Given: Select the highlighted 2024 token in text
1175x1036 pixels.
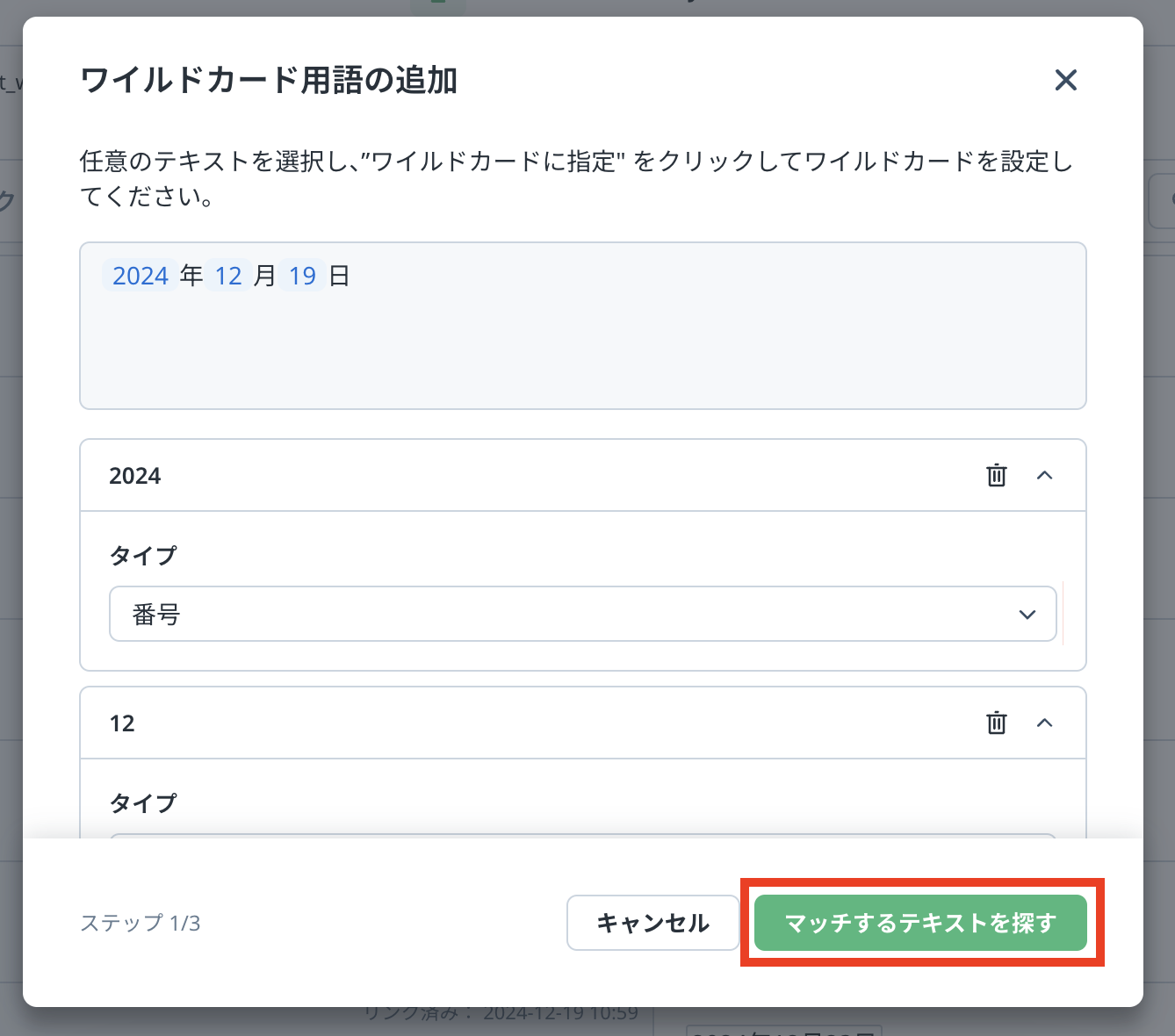Looking at the screenshot, I should click(x=141, y=276).
